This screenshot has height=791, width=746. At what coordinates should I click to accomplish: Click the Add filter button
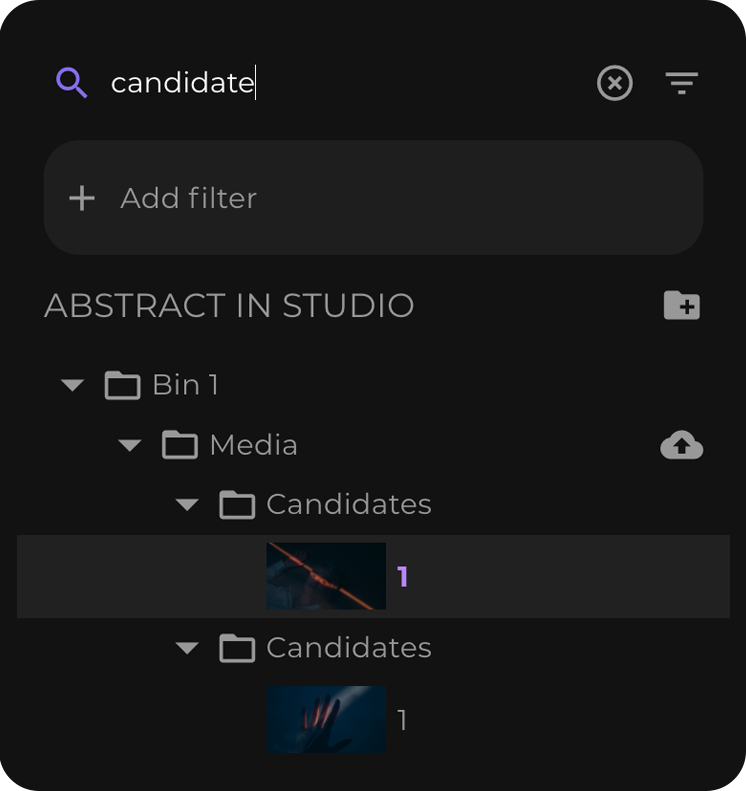coord(373,198)
